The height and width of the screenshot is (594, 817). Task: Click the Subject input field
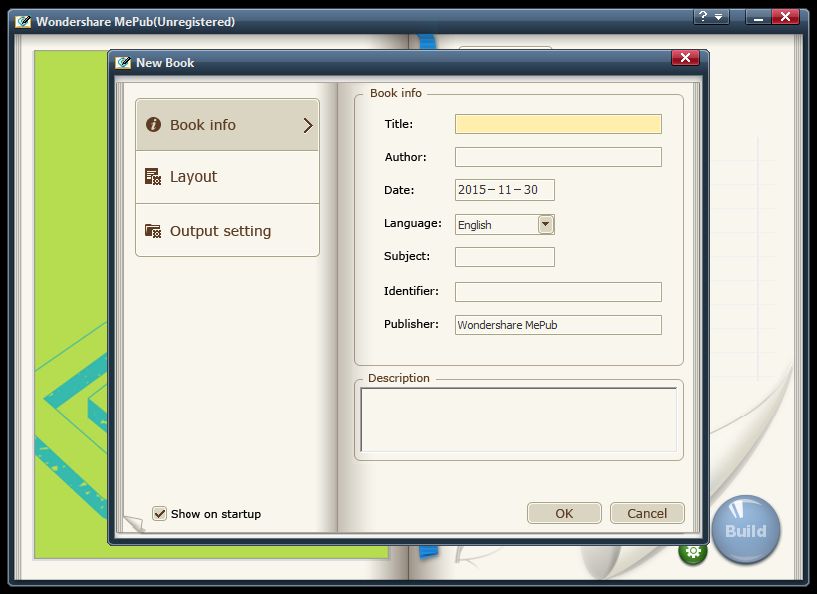[x=504, y=257]
